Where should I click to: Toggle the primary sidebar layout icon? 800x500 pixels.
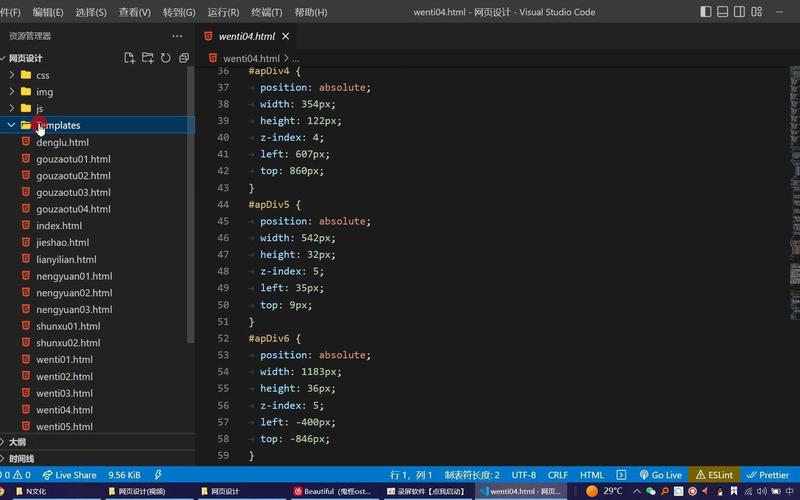(x=706, y=11)
